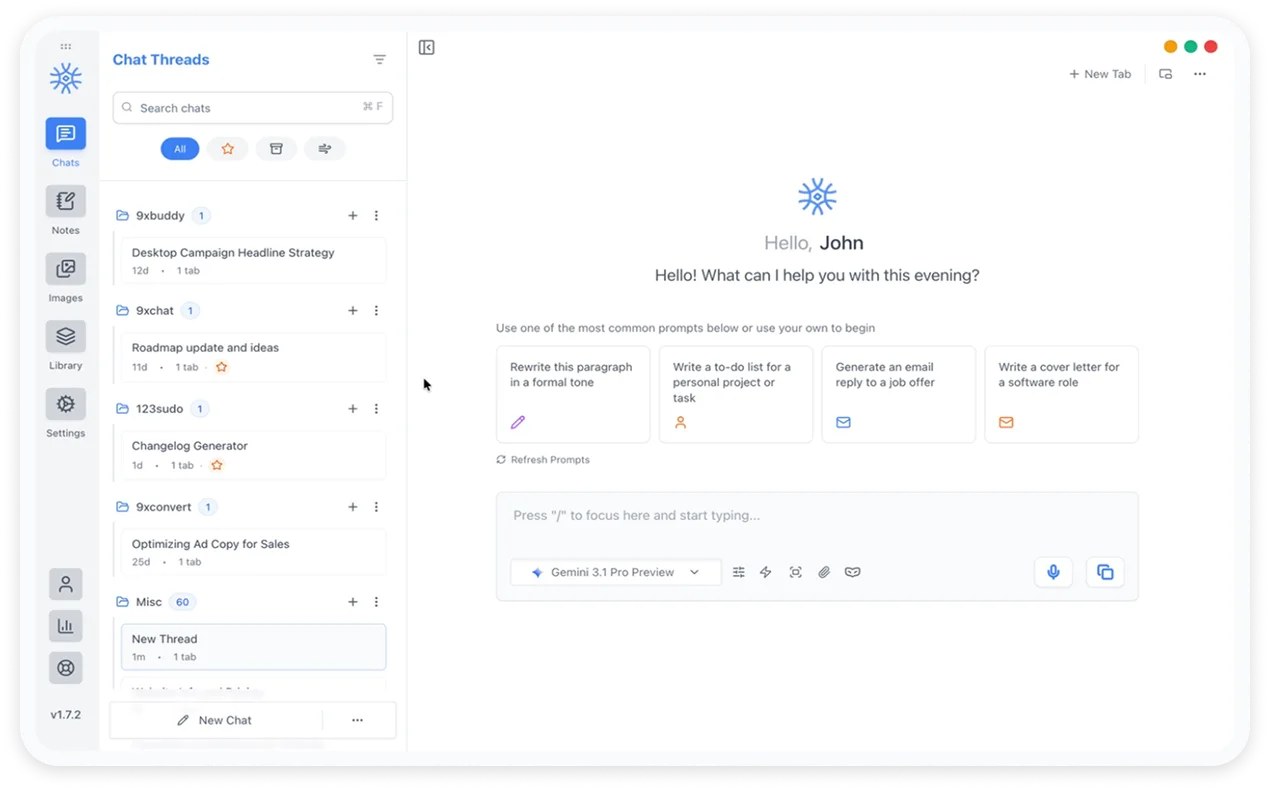Click the copy/duplicate icon in input box
The width and height of the screenshot is (1270, 790).
1105,572
